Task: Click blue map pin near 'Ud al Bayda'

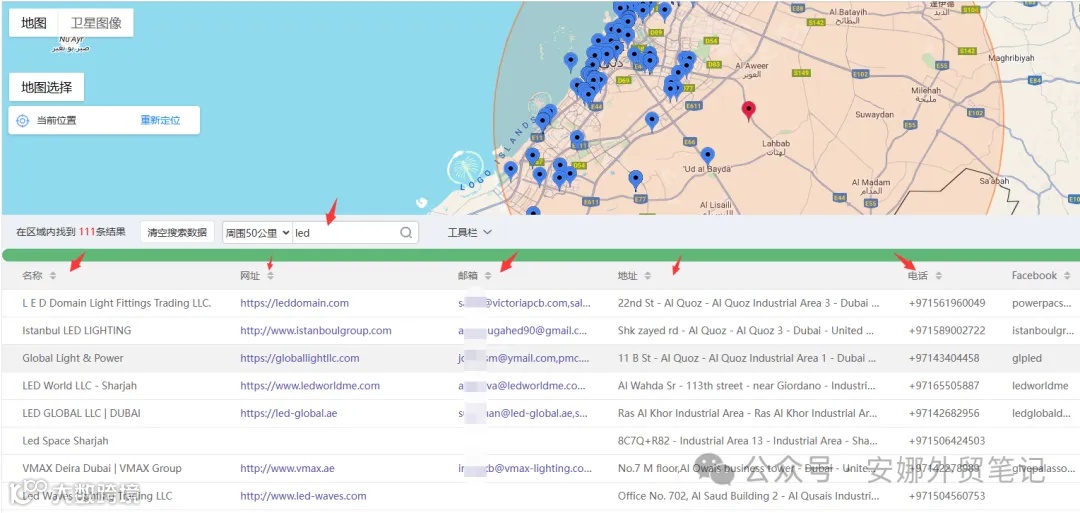Action: pyautogui.click(x=707, y=155)
